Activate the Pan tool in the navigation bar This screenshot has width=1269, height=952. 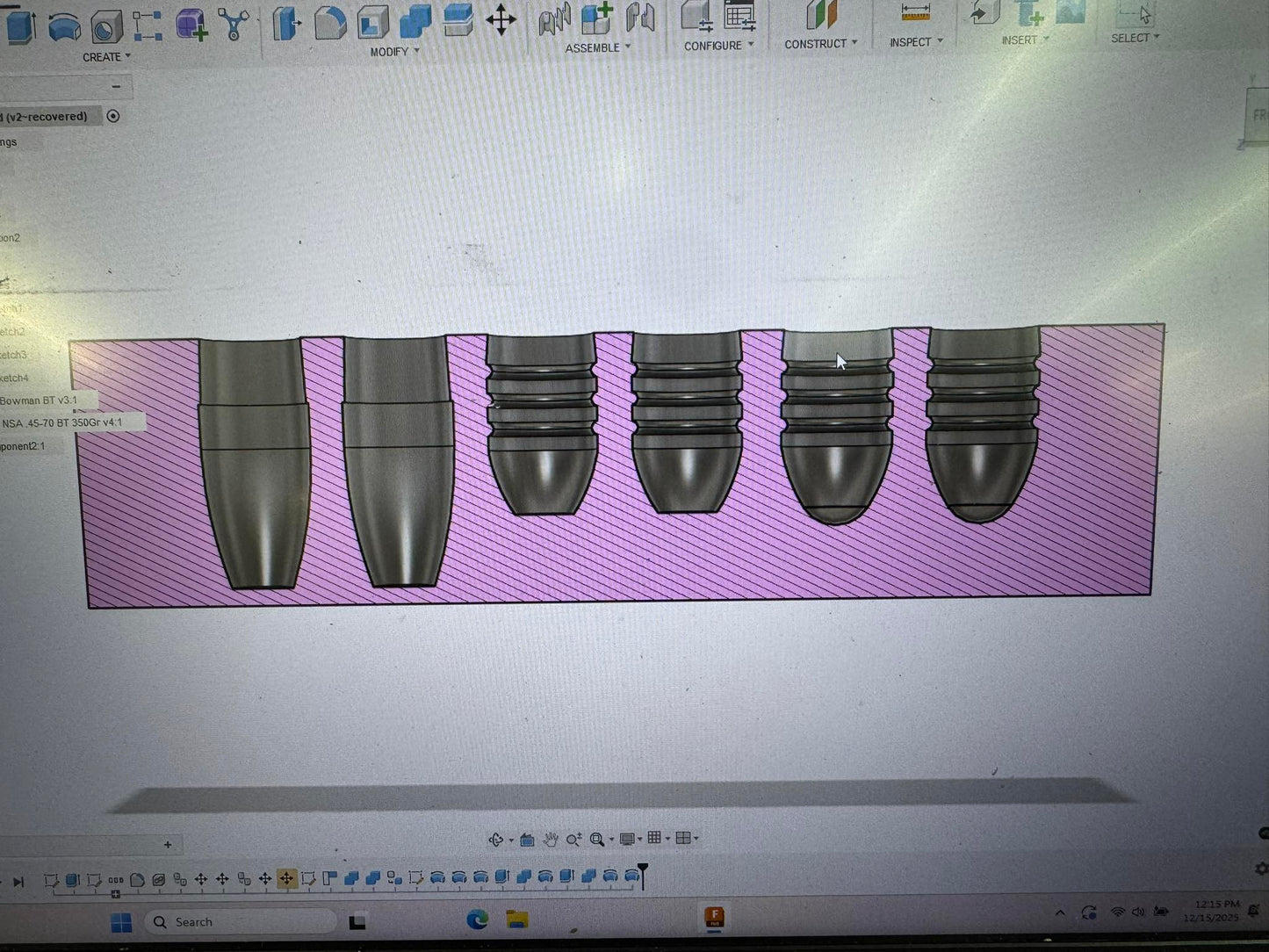[x=552, y=839]
